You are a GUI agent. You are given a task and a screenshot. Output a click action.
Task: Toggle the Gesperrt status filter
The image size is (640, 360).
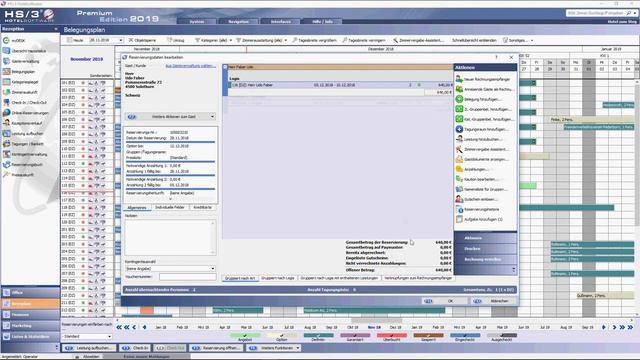click(429, 336)
